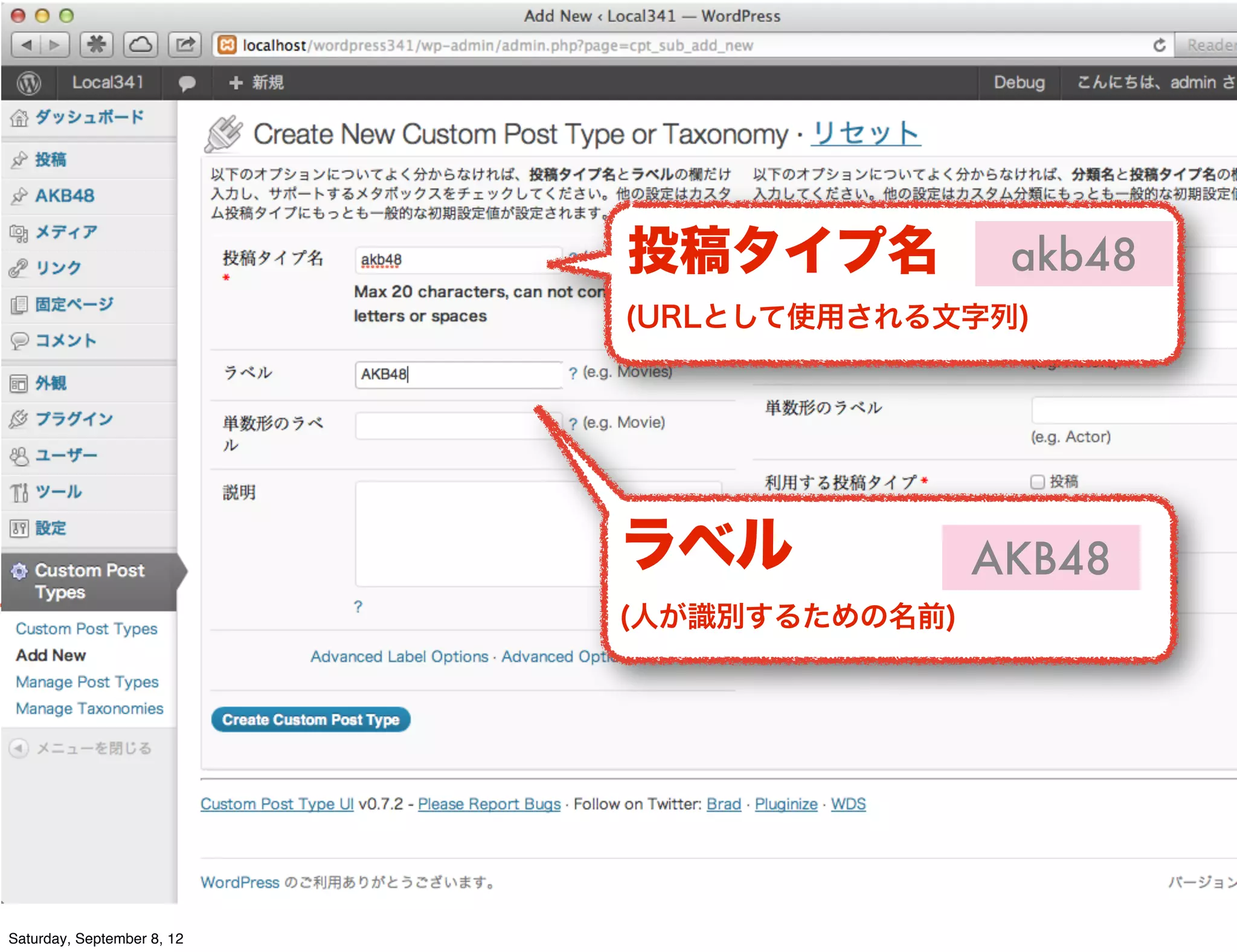Viewport: 1237px width, 952px height.
Task: Click the 投稿タイプ名 input field
Action: [458, 260]
